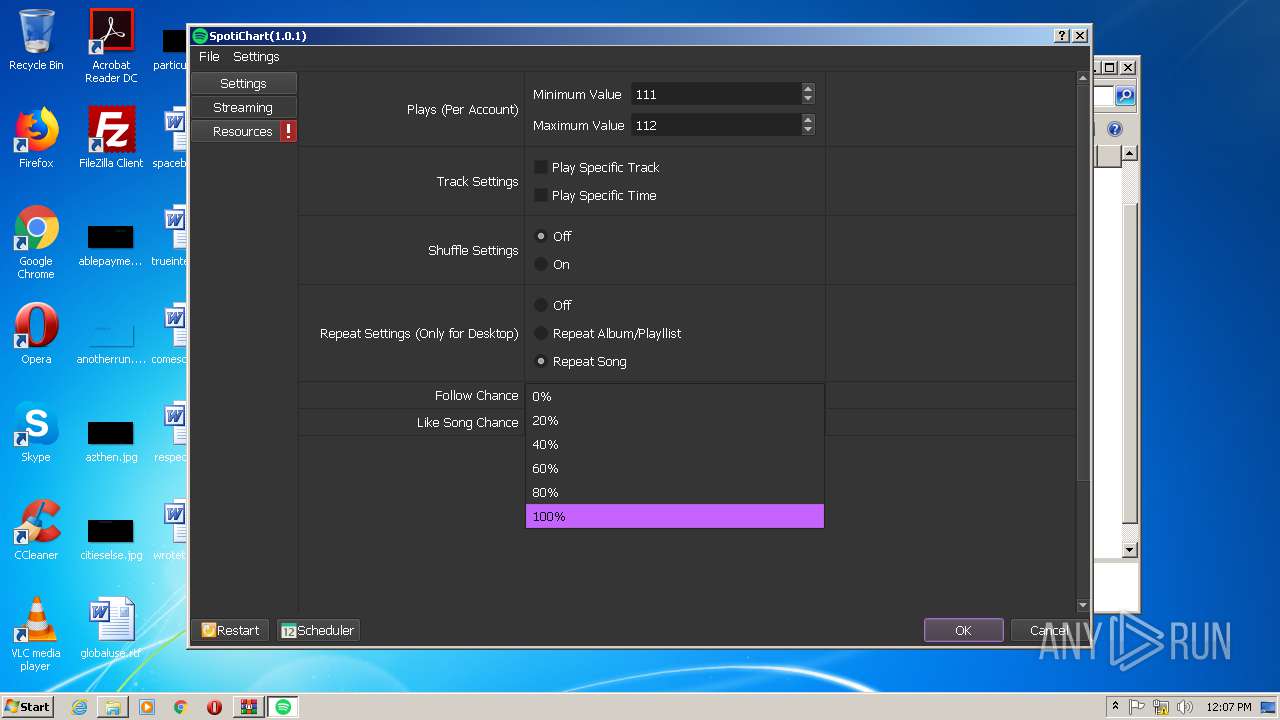Screen dimensions: 1280x720
Task: Open the File menu
Action: coord(209,57)
